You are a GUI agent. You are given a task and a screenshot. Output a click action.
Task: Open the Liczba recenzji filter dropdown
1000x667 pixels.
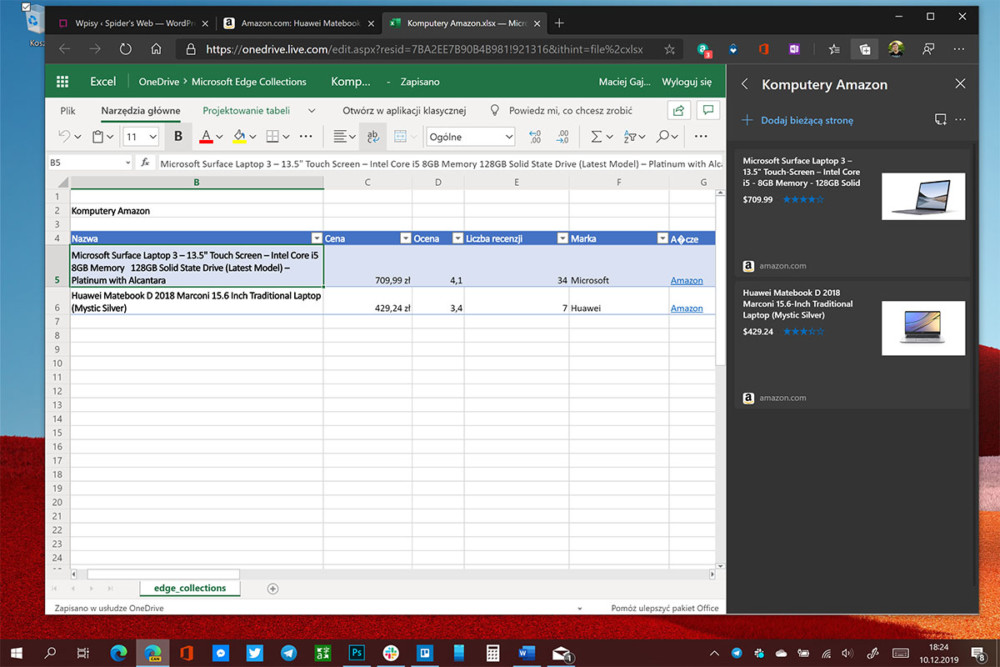pyautogui.click(x=562, y=238)
